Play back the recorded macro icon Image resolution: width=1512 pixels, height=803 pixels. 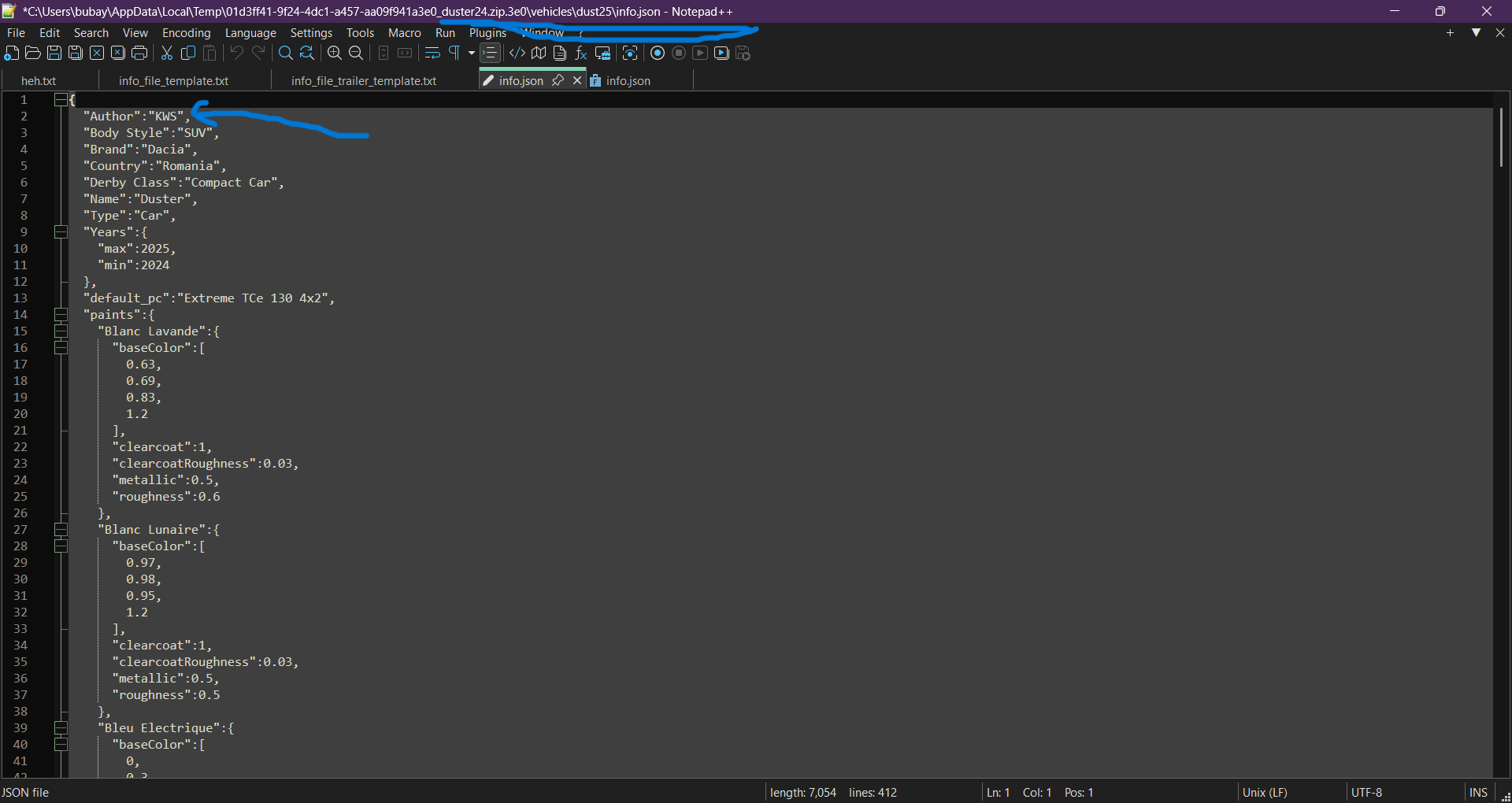[x=700, y=54]
